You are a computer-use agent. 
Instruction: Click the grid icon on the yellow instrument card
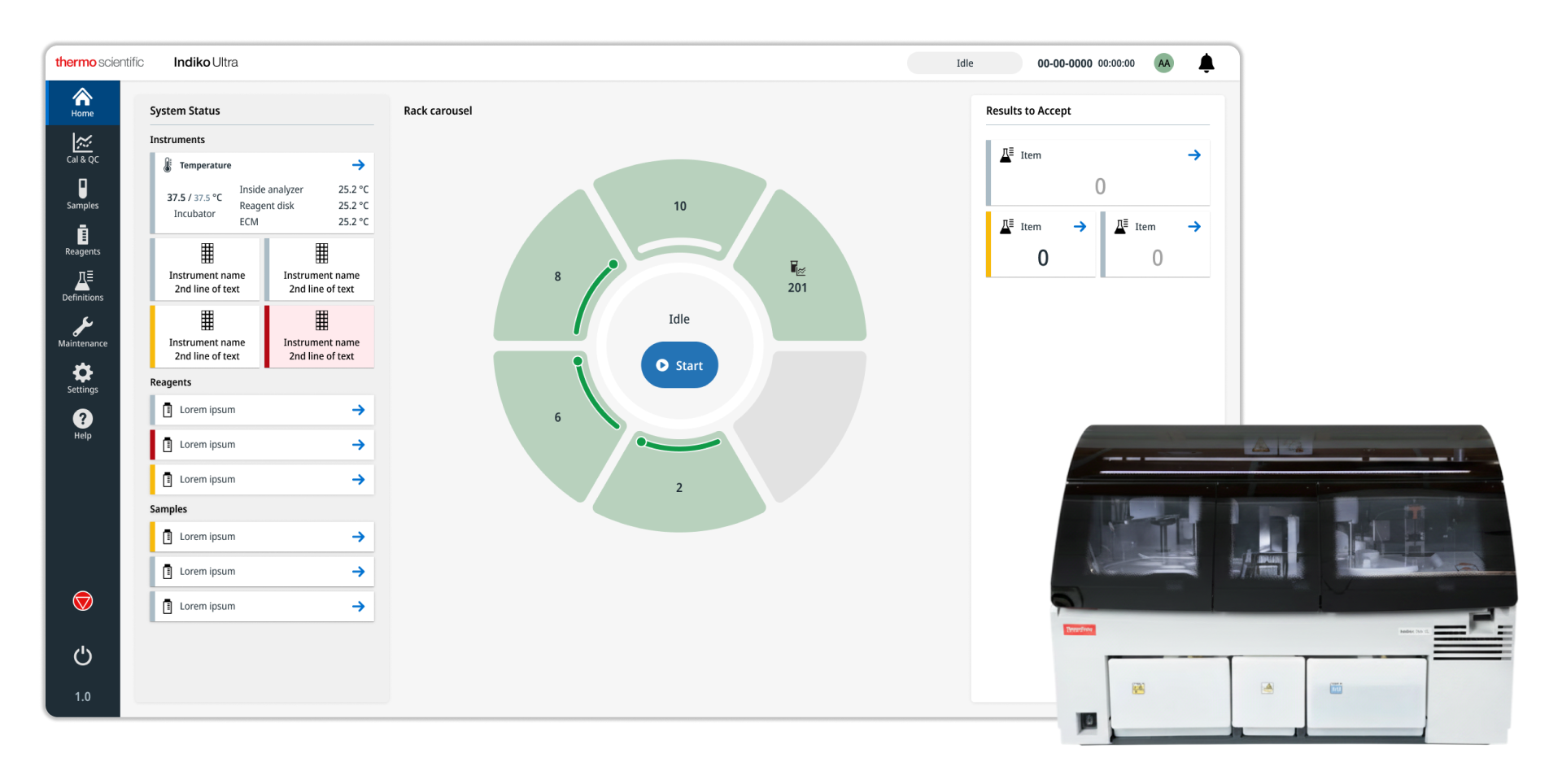[x=207, y=320]
